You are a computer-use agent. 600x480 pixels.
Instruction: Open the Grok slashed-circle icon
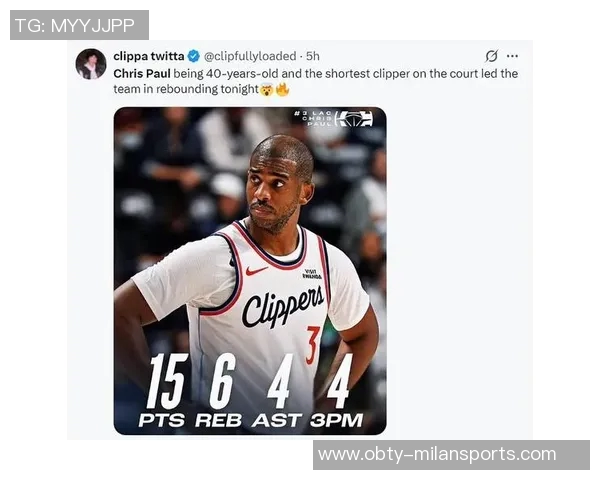(491, 56)
